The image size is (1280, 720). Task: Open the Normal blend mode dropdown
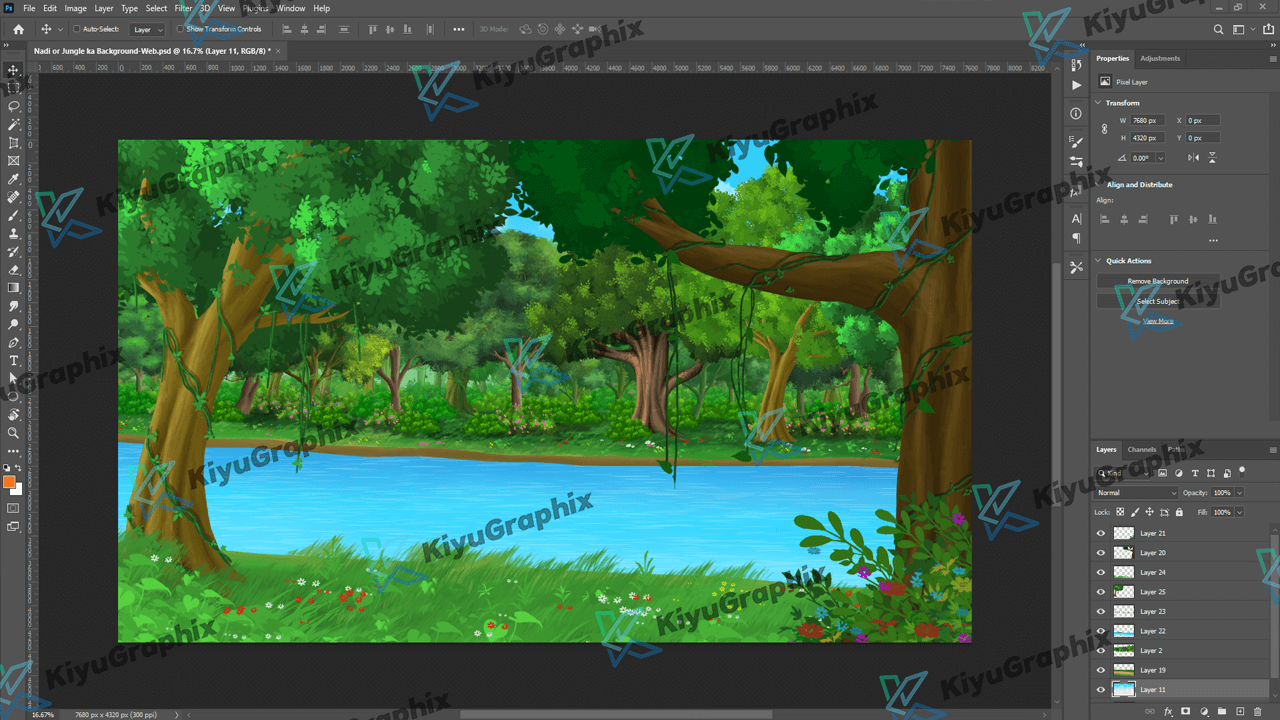pyautogui.click(x=1137, y=493)
